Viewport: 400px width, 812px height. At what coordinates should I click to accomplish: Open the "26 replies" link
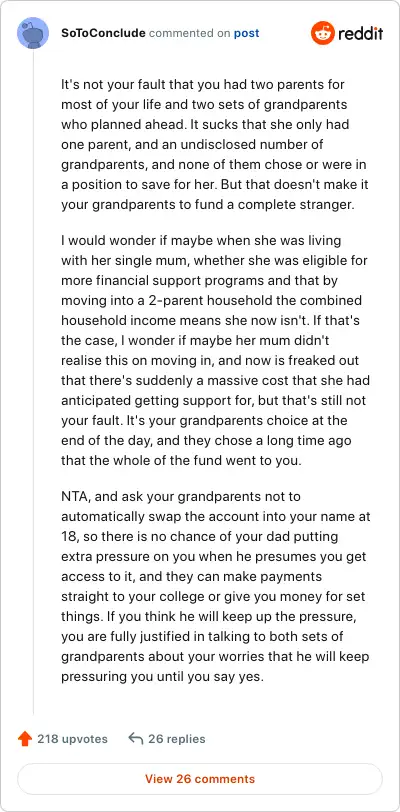(177, 738)
